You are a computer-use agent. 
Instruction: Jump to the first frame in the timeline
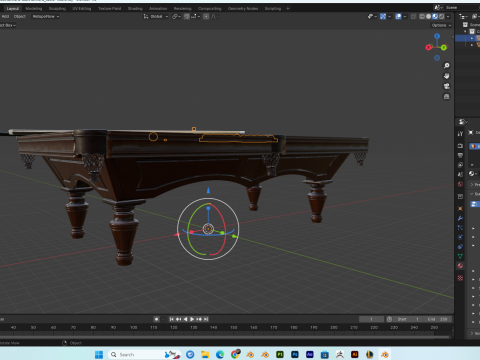point(172,319)
